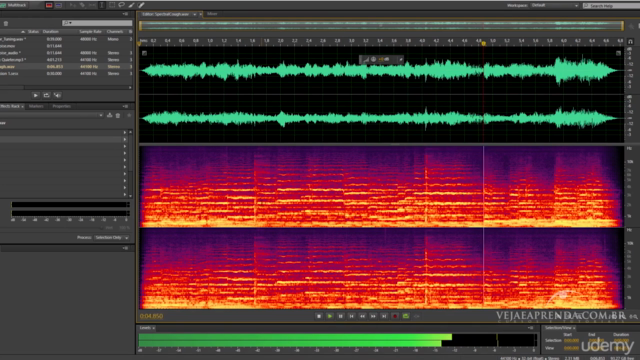Open the Files panel options menu
Screen dimensions: 640x360
tap(125, 14)
